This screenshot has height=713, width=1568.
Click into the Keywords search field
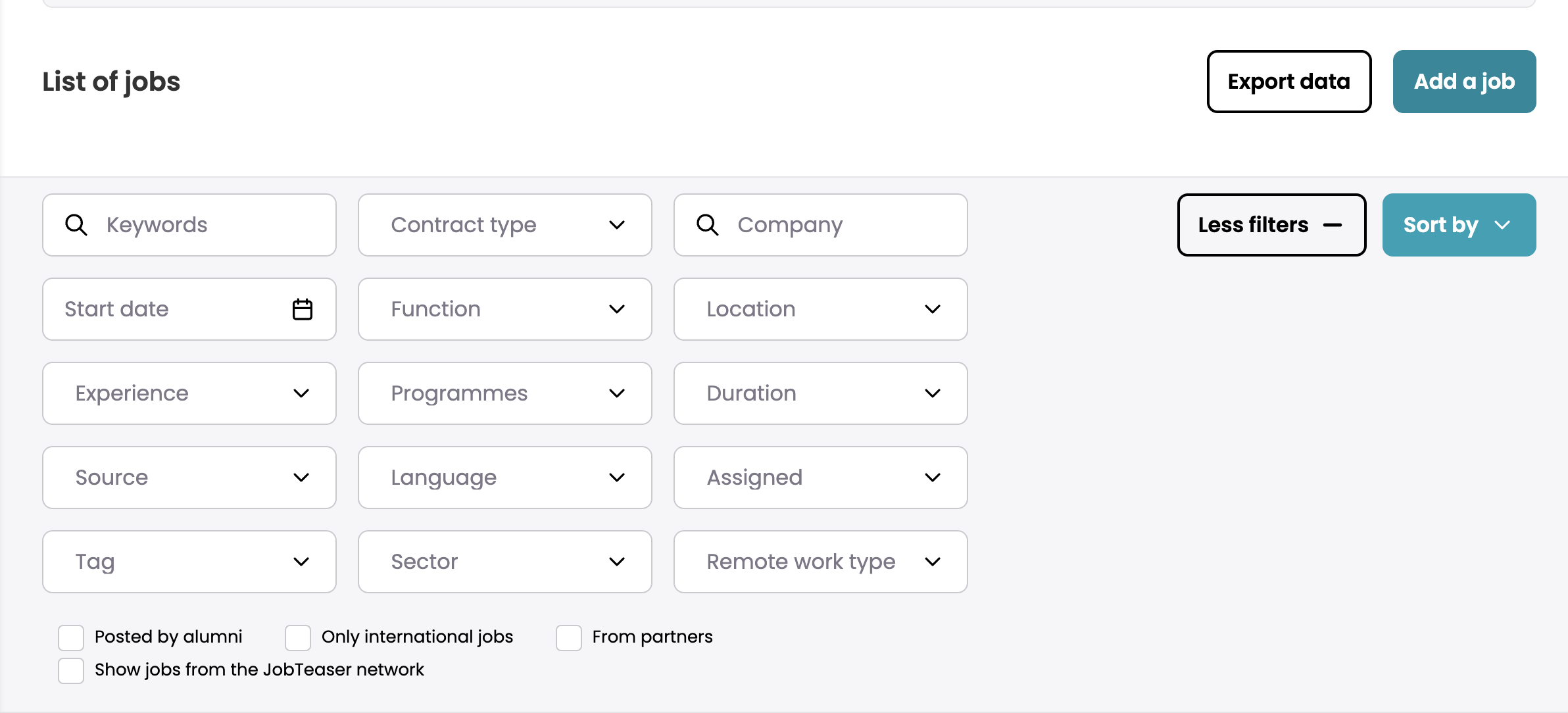point(210,225)
